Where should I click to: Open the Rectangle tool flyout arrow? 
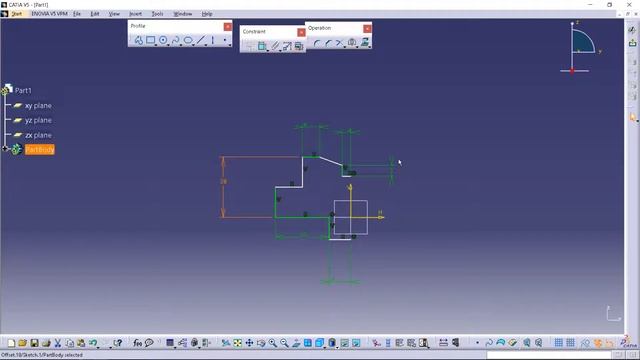coord(156,44)
